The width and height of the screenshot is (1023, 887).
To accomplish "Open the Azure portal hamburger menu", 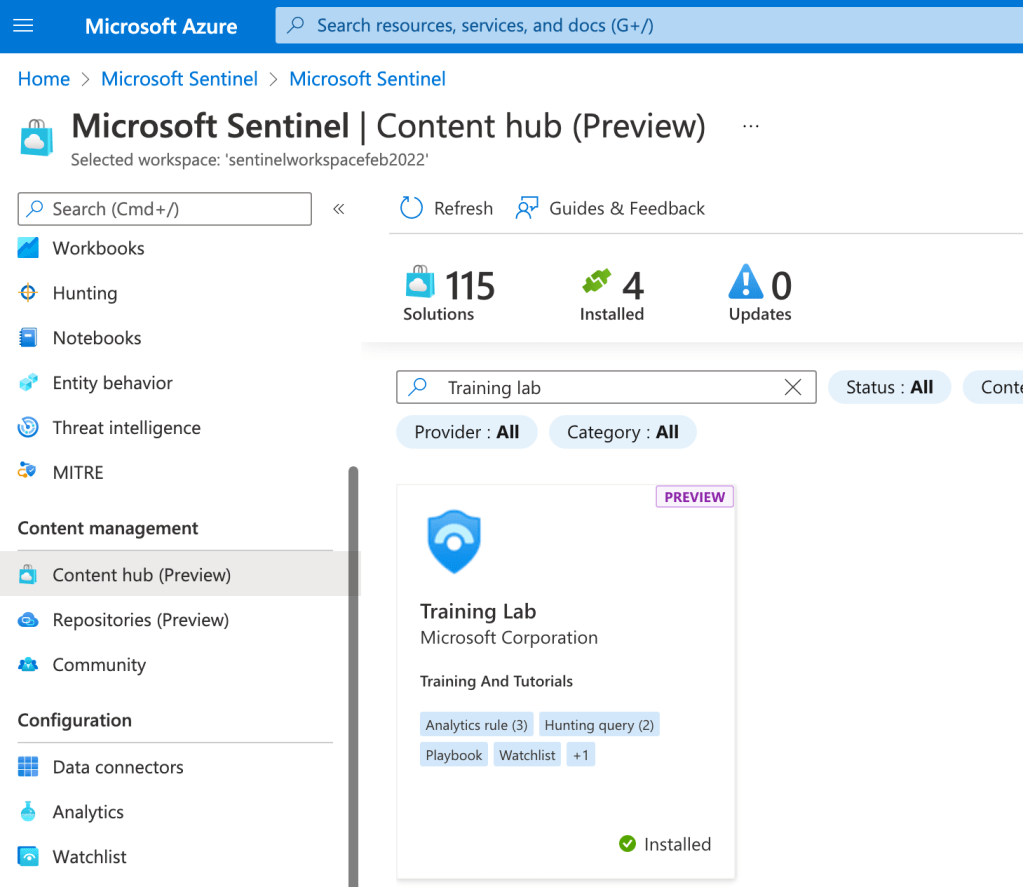I will (x=23, y=26).
